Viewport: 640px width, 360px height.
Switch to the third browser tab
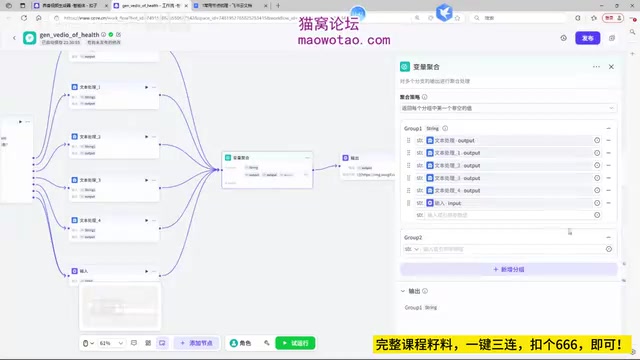pos(230,6)
